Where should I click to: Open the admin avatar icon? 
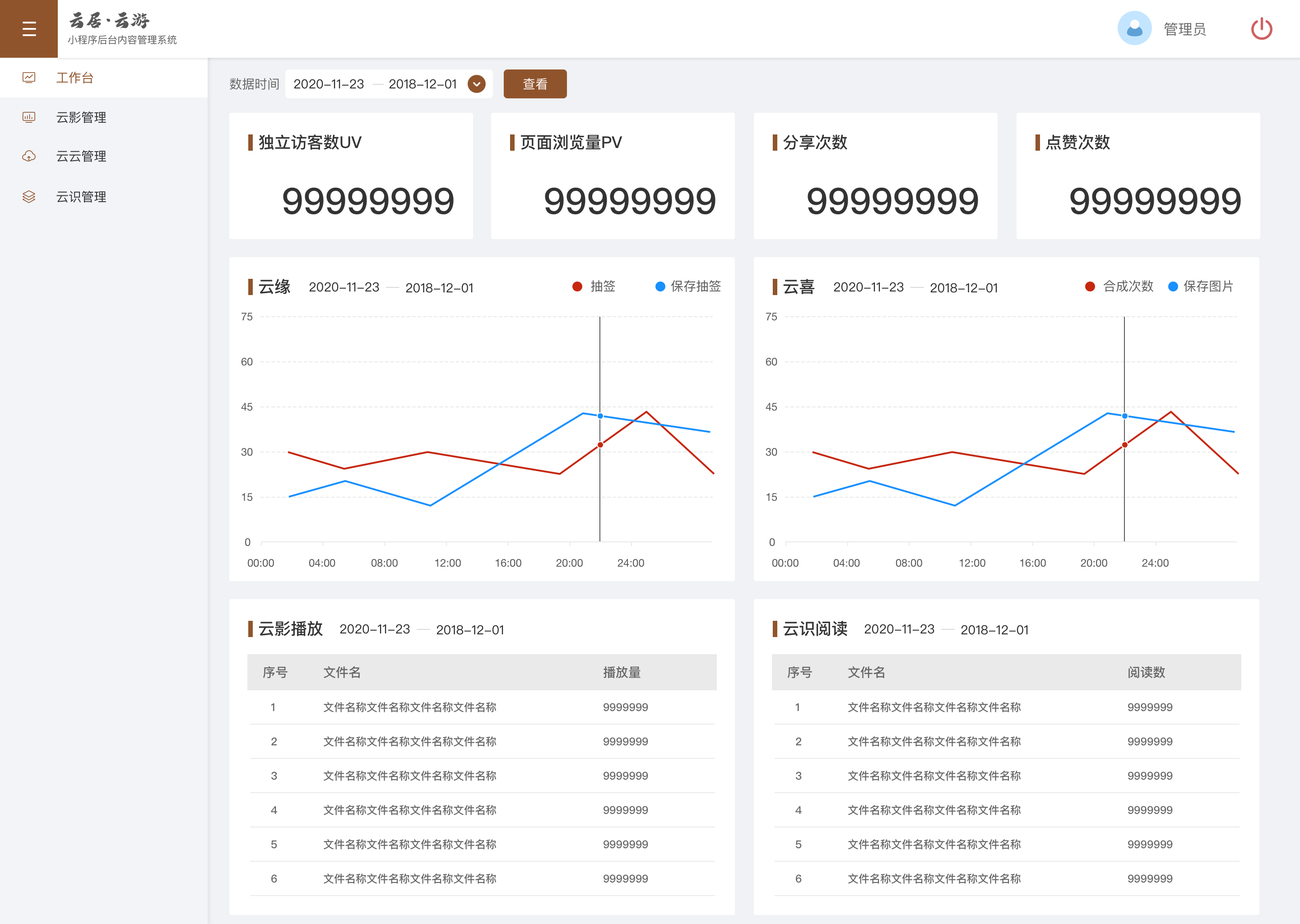pos(1134,28)
